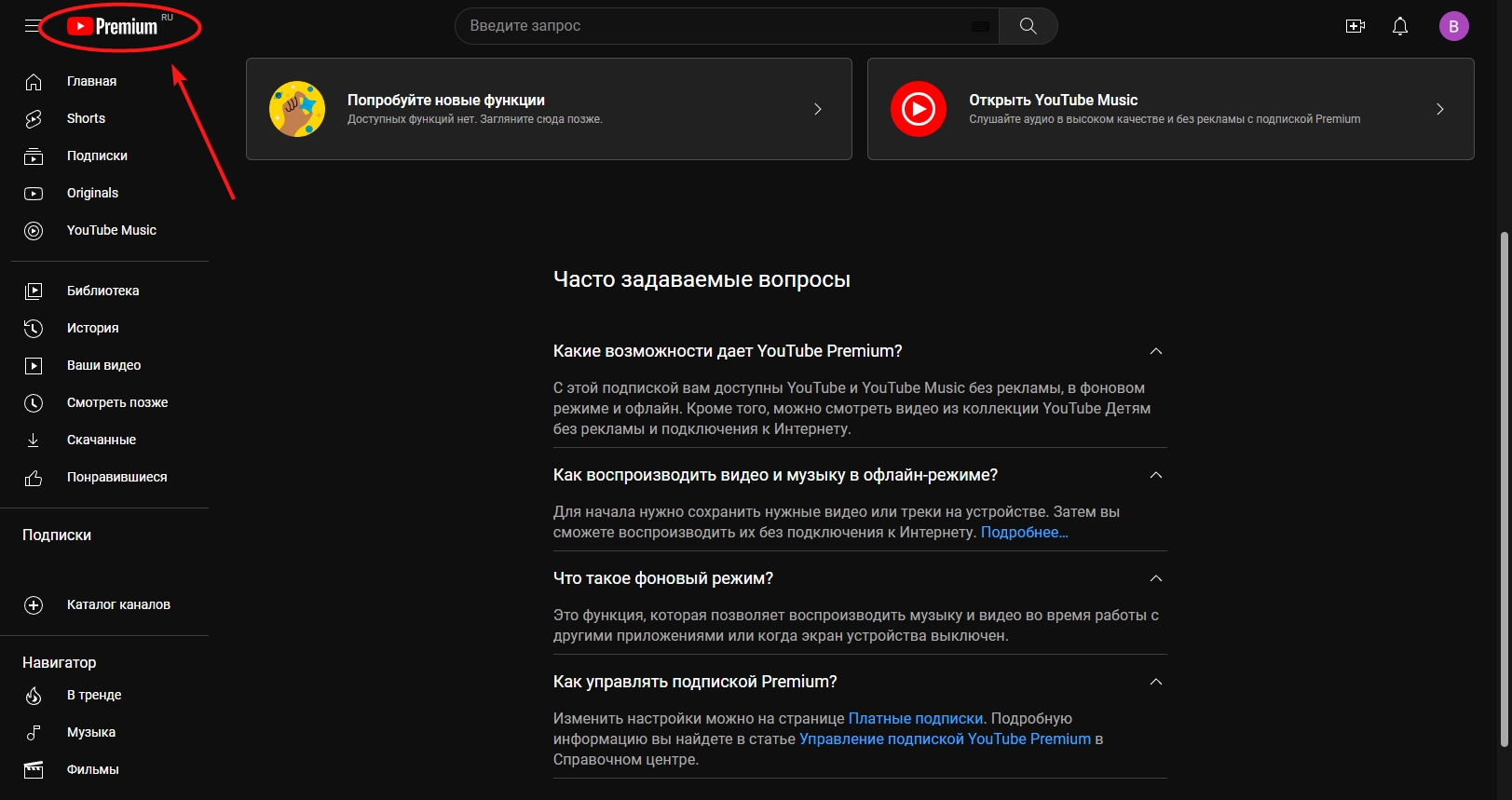The image size is (1512, 800).
Task: Click the Shorts icon in sidebar
Action: 34,119
